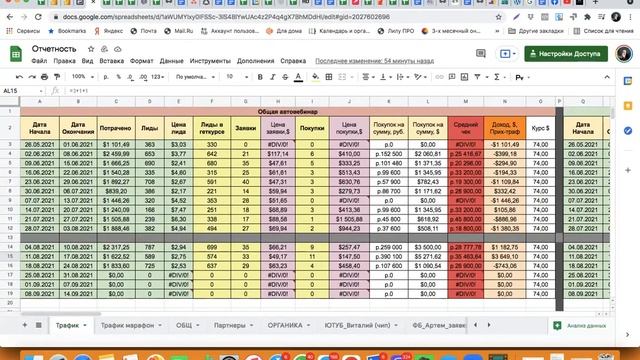Insert a comment from toolbar
Viewport: 640px width, 360px height.
click(x=452, y=77)
